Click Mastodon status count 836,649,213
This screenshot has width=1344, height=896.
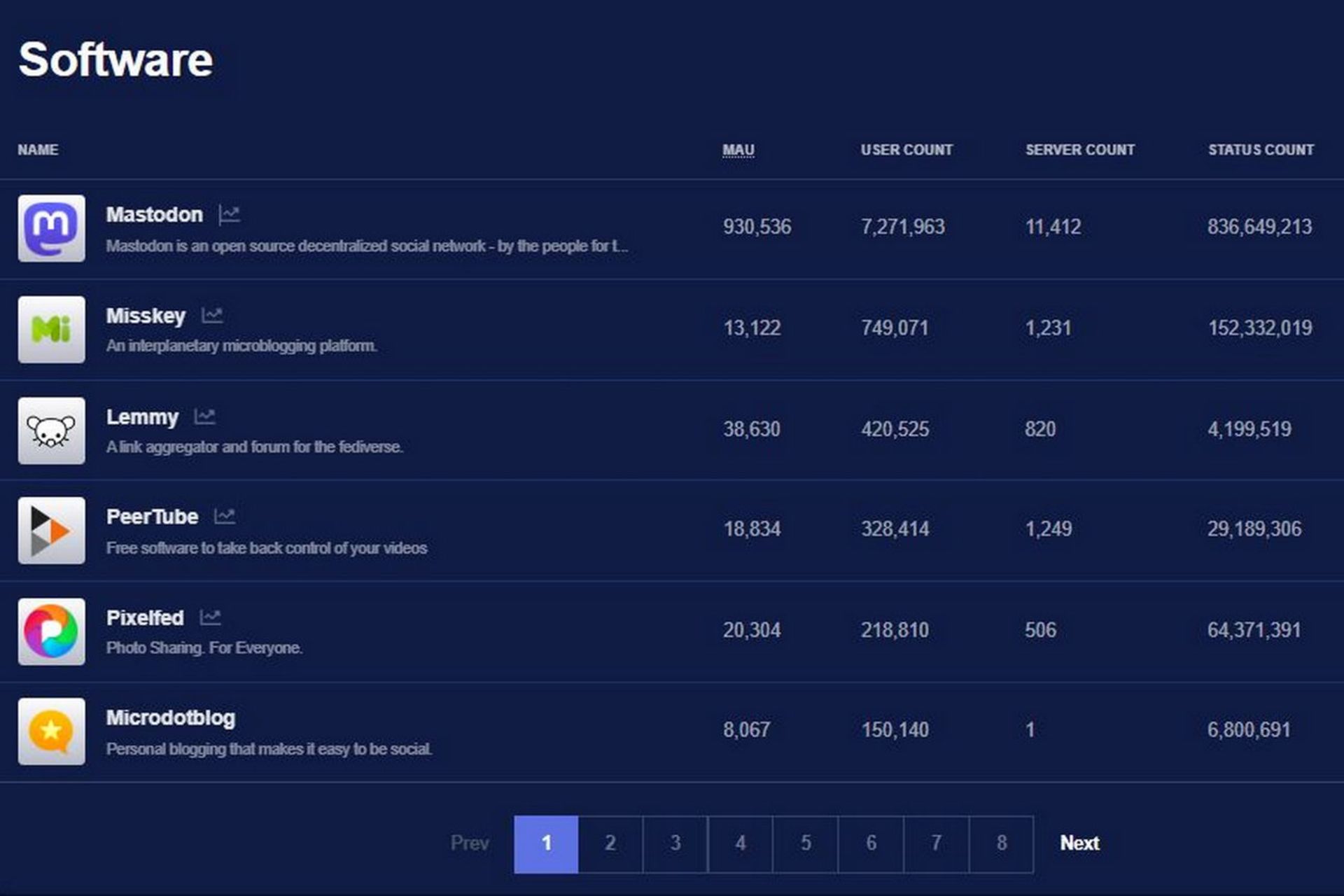1260,227
